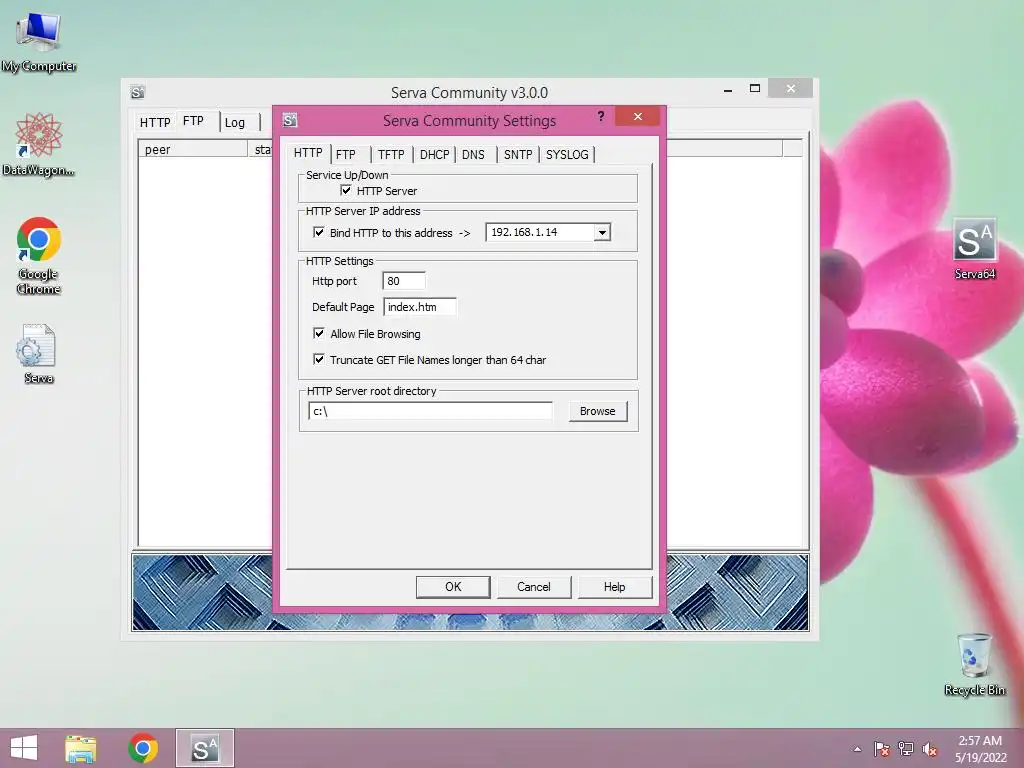Image resolution: width=1024 pixels, height=768 pixels.
Task: Toggle Bind HTTP to this address checkbox
Action: (x=319, y=232)
